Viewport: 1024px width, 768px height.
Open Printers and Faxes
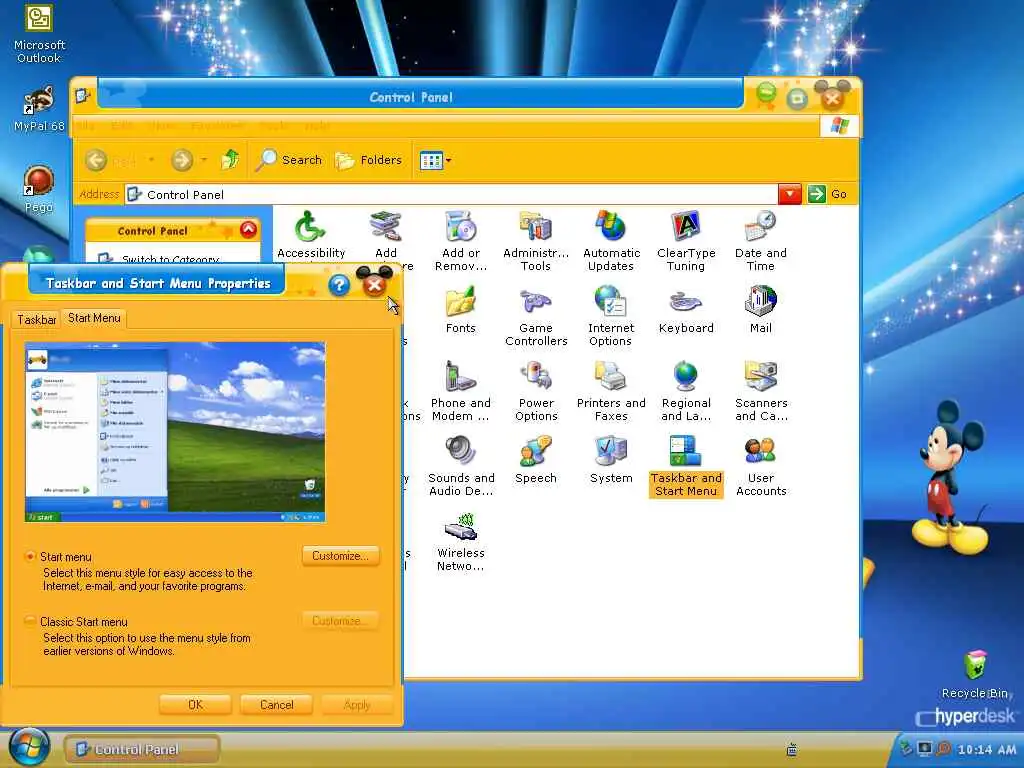click(611, 391)
